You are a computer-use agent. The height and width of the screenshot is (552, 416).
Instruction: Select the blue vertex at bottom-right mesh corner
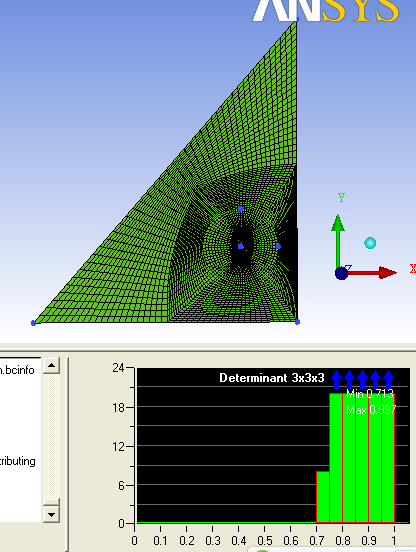[x=297, y=322]
